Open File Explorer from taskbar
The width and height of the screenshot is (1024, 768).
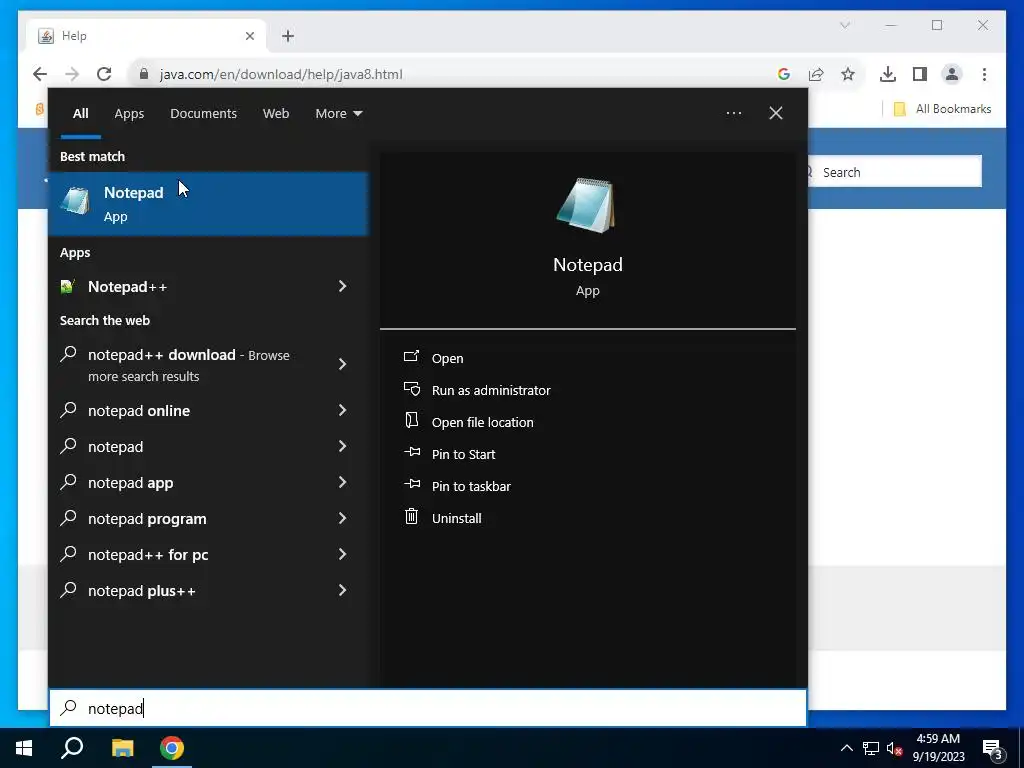tap(122, 748)
